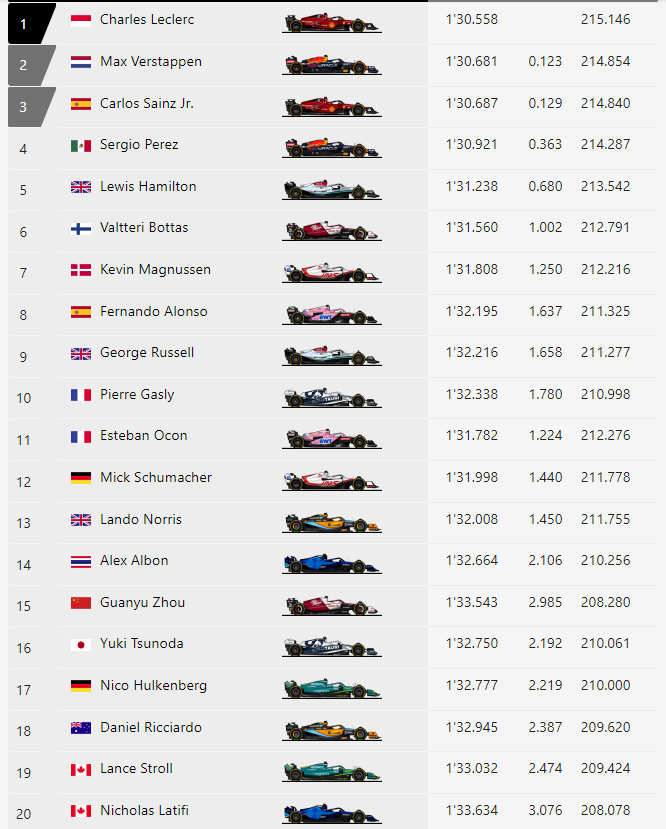
Task: Click Fernando Alonso's pink Alpine car icon
Action: pos(332,315)
